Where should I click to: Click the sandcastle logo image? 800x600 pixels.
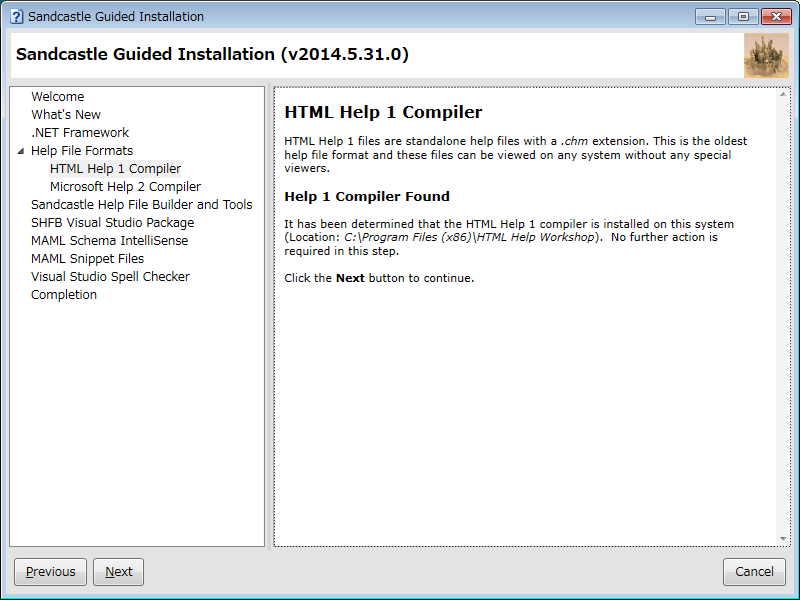[x=766, y=56]
